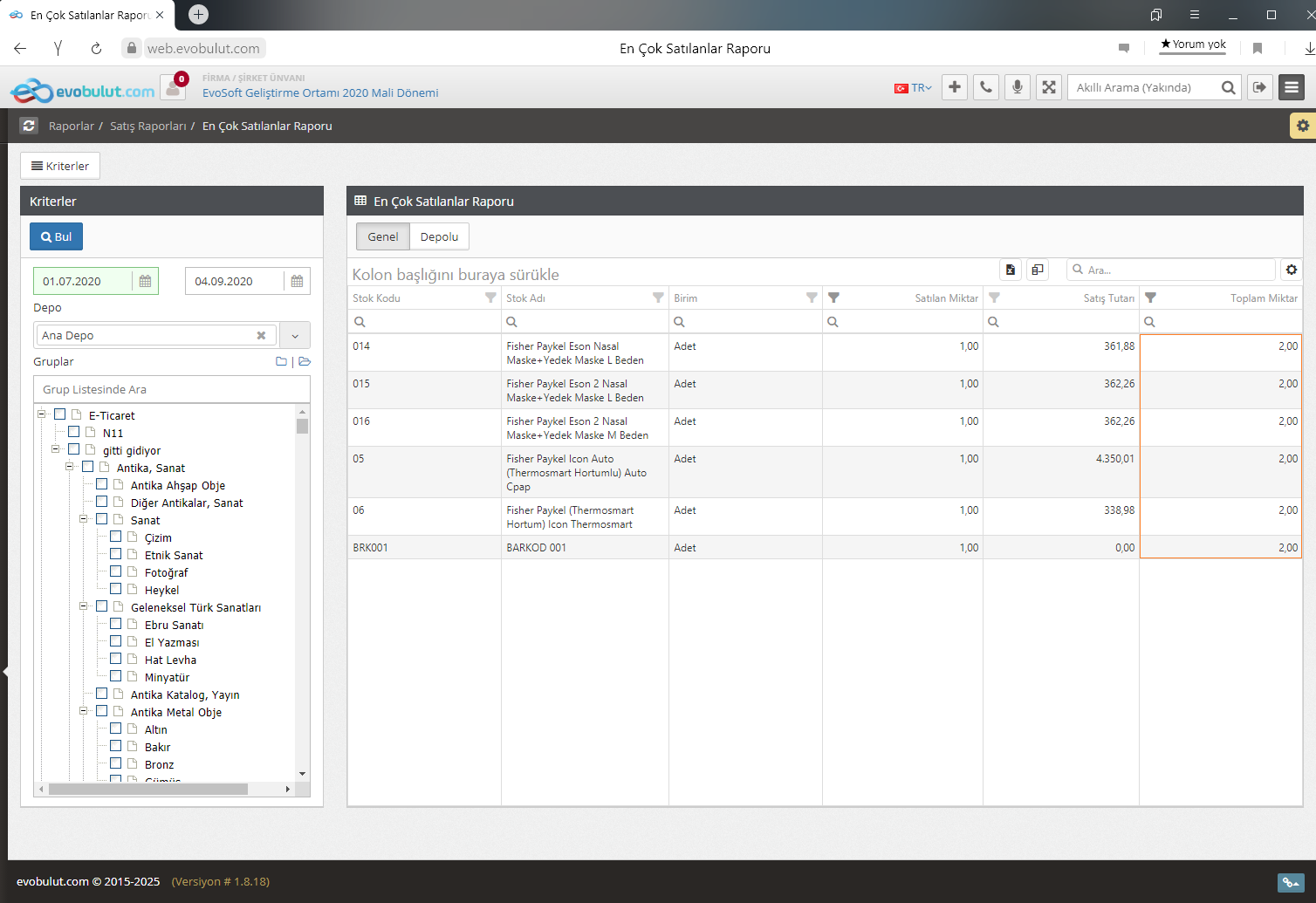Viewport: 1316px width, 903px height.
Task: Click the refresh icon beside Raporlar breadcrumb
Action: click(x=29, y=126)
